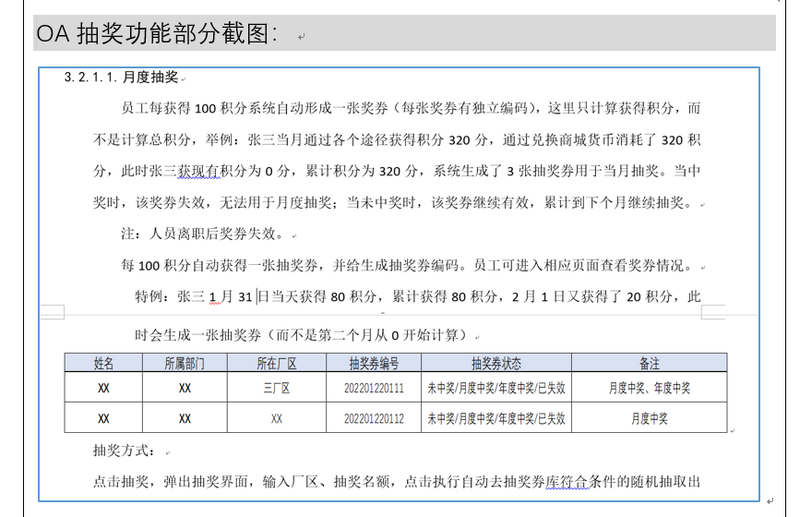Click the line starting '不是计算总积分，举例'
Image resolution: width=800 pixels, height=517 pixels.
pos(396,140)
